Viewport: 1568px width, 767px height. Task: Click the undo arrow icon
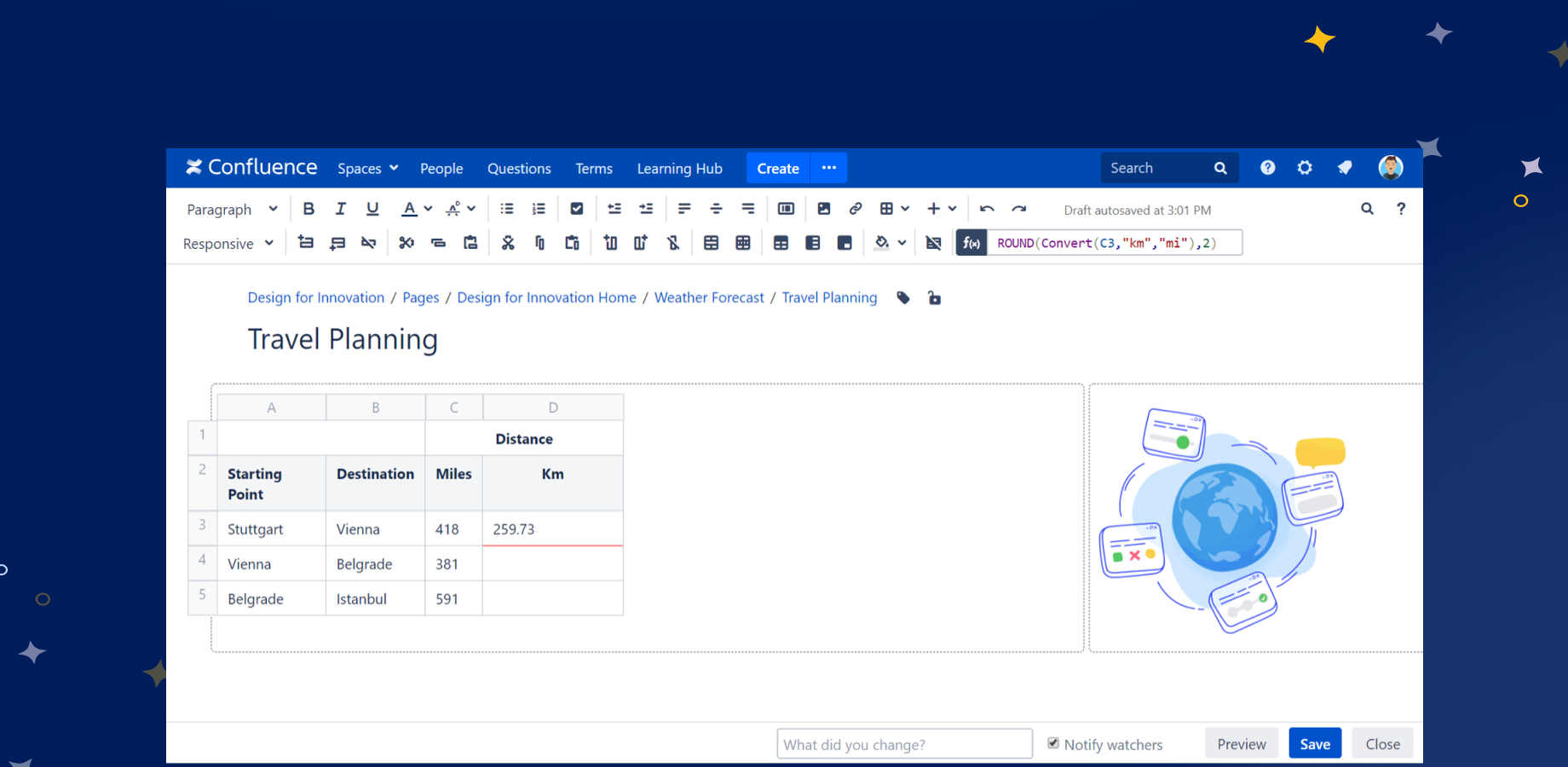click(987, 209)
